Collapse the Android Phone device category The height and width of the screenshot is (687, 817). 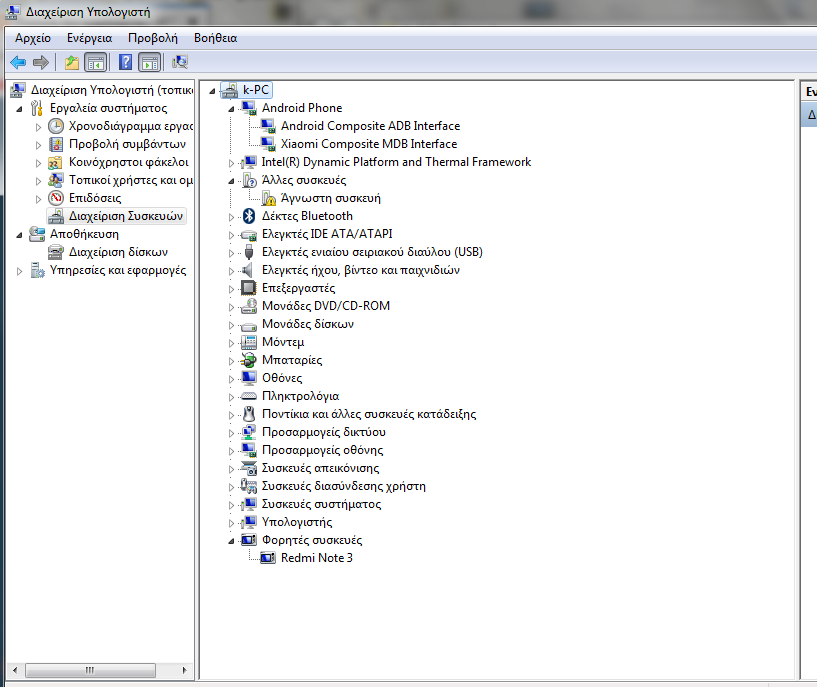click(x=232, y=108)
